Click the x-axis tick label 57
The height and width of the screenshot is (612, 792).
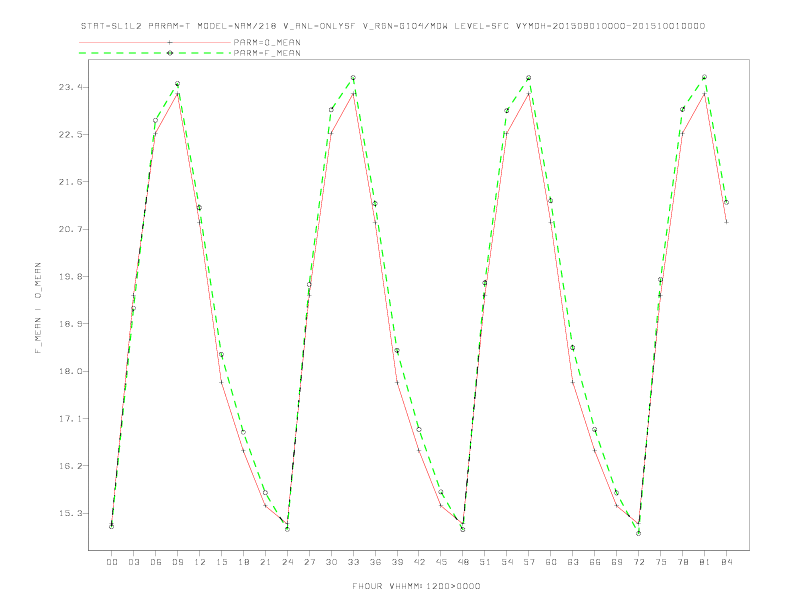coord(529,562)
